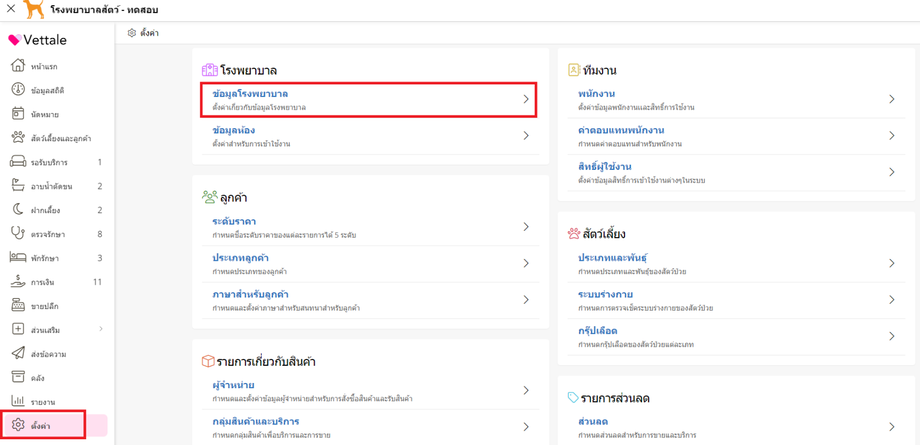This screenshot has width=920, height=445.
Task: Open the คลัง sidebar menu item
Action: [x=38, y=378]
